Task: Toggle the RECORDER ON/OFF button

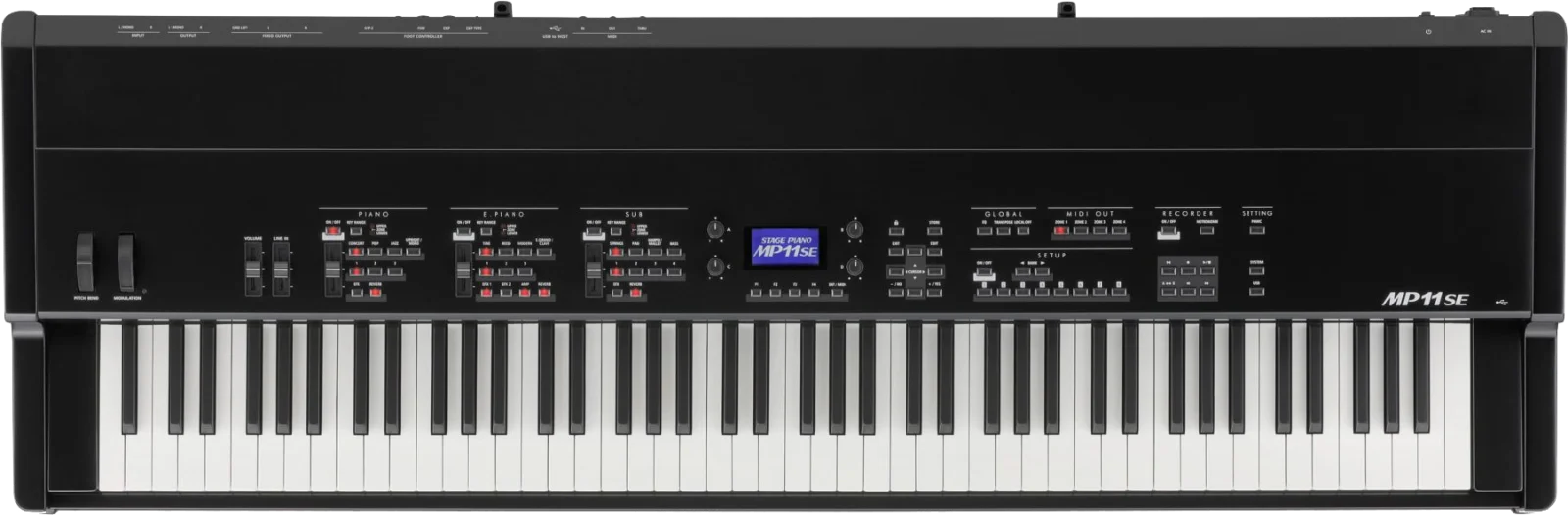Action: [1168, 230]
